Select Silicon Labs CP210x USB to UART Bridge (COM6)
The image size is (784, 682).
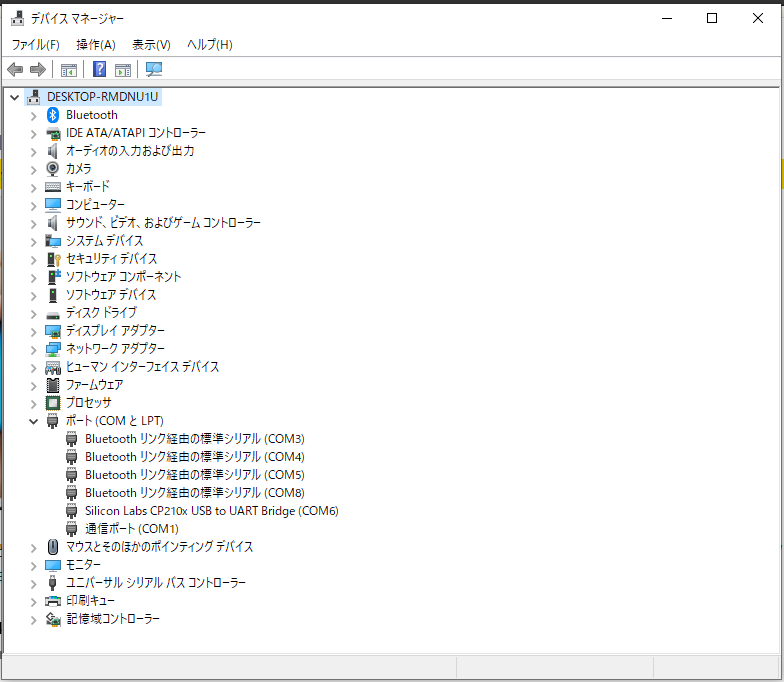click(212, 511)
